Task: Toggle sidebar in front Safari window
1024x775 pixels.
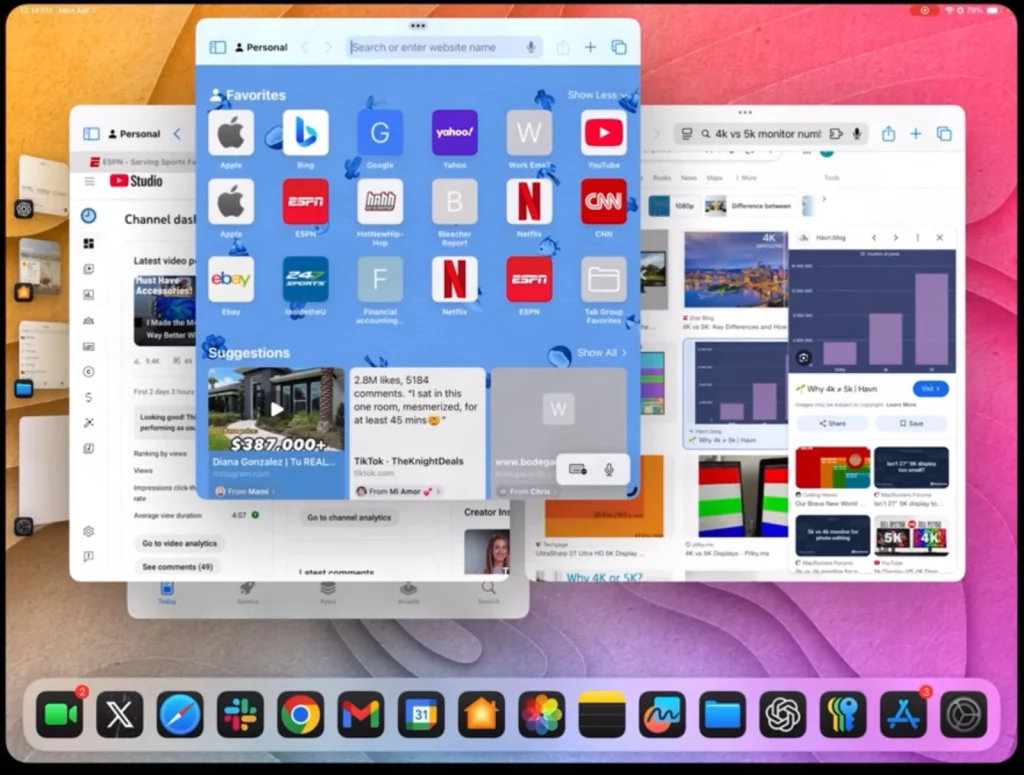Action: pos(217,47)
